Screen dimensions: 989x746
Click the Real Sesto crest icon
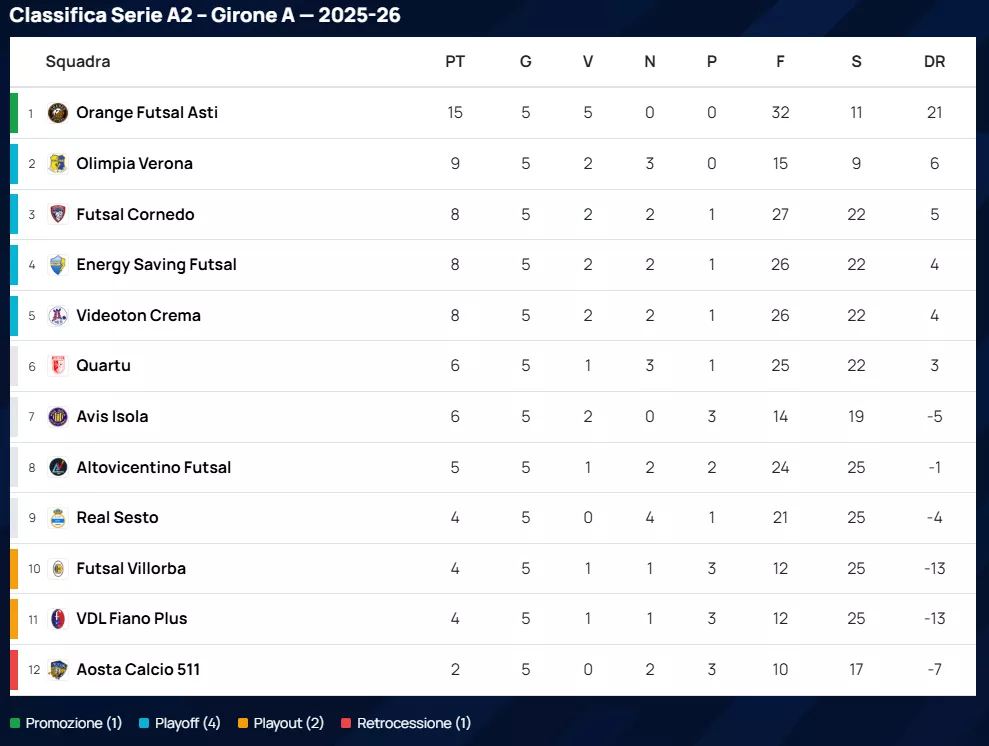click(x=58, y=518)
